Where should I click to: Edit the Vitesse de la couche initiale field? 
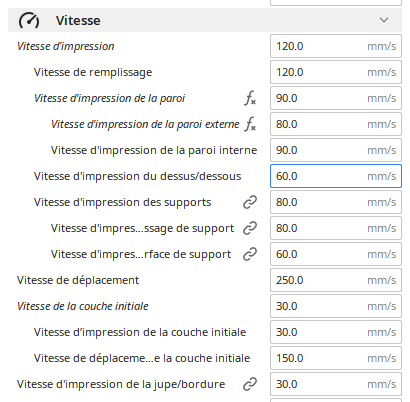point(336,306)
